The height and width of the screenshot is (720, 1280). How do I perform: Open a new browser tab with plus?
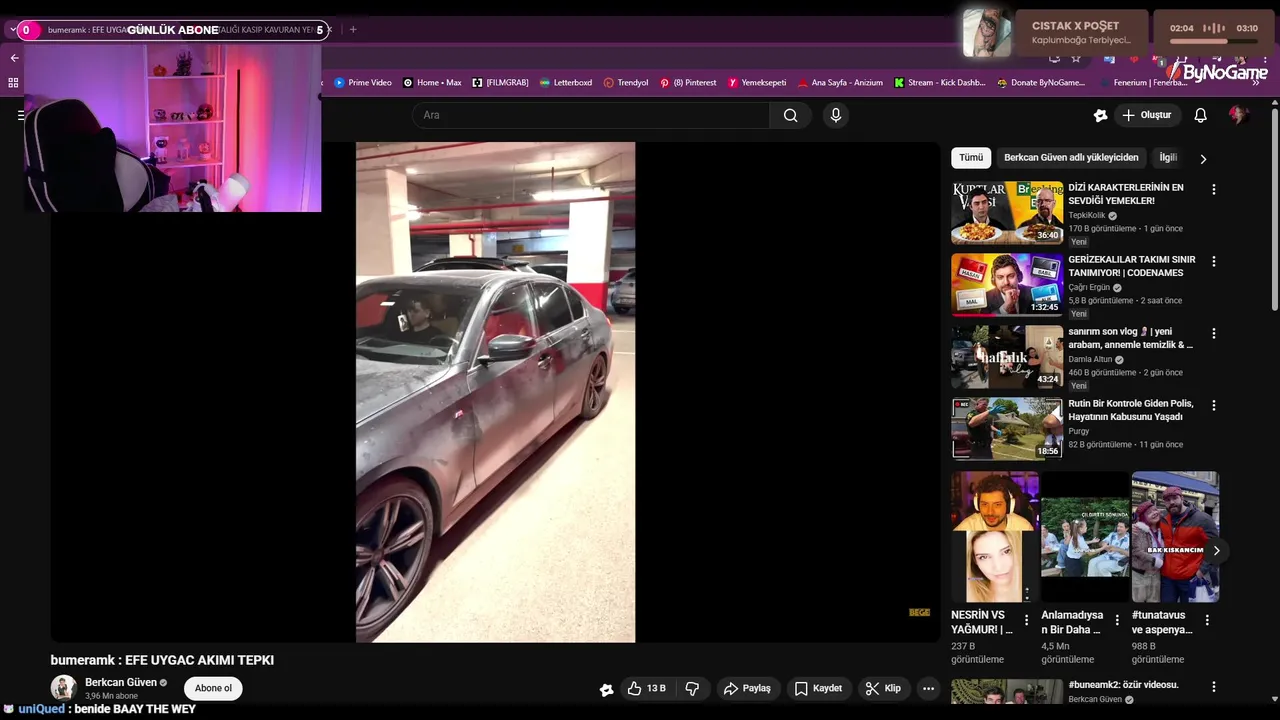(352, 29)
